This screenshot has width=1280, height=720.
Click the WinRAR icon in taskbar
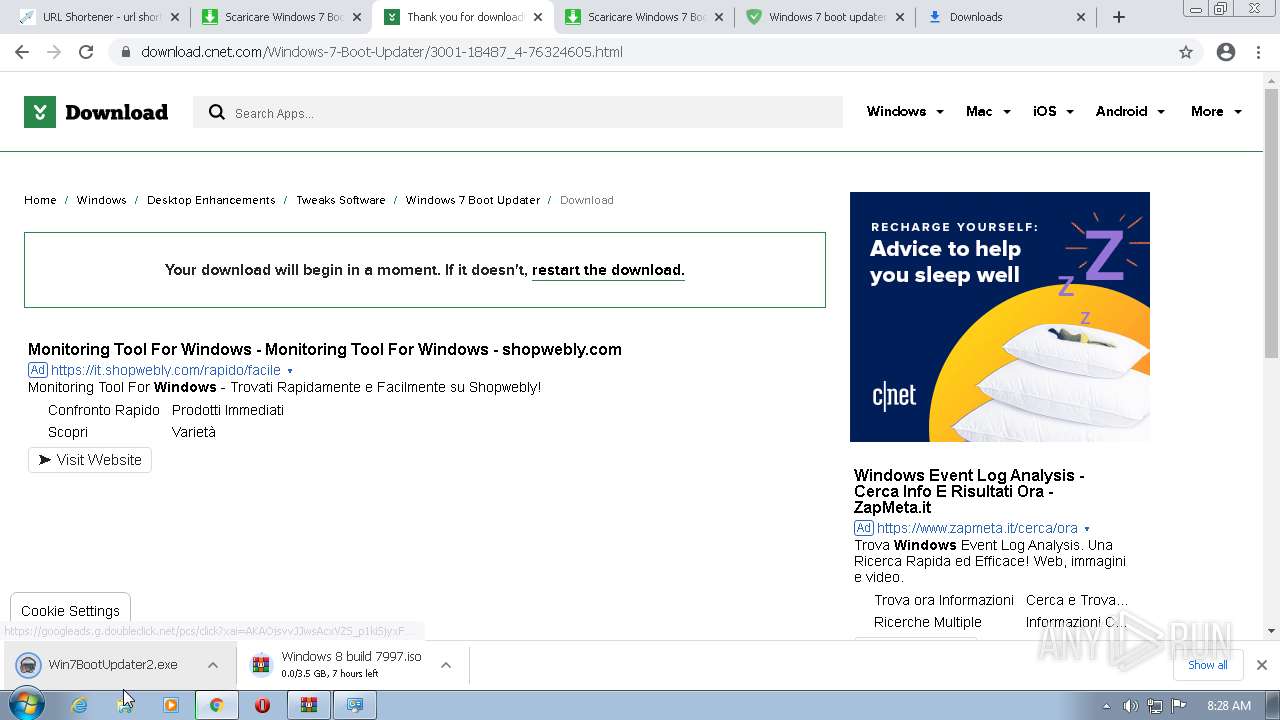tap(308, 705)
